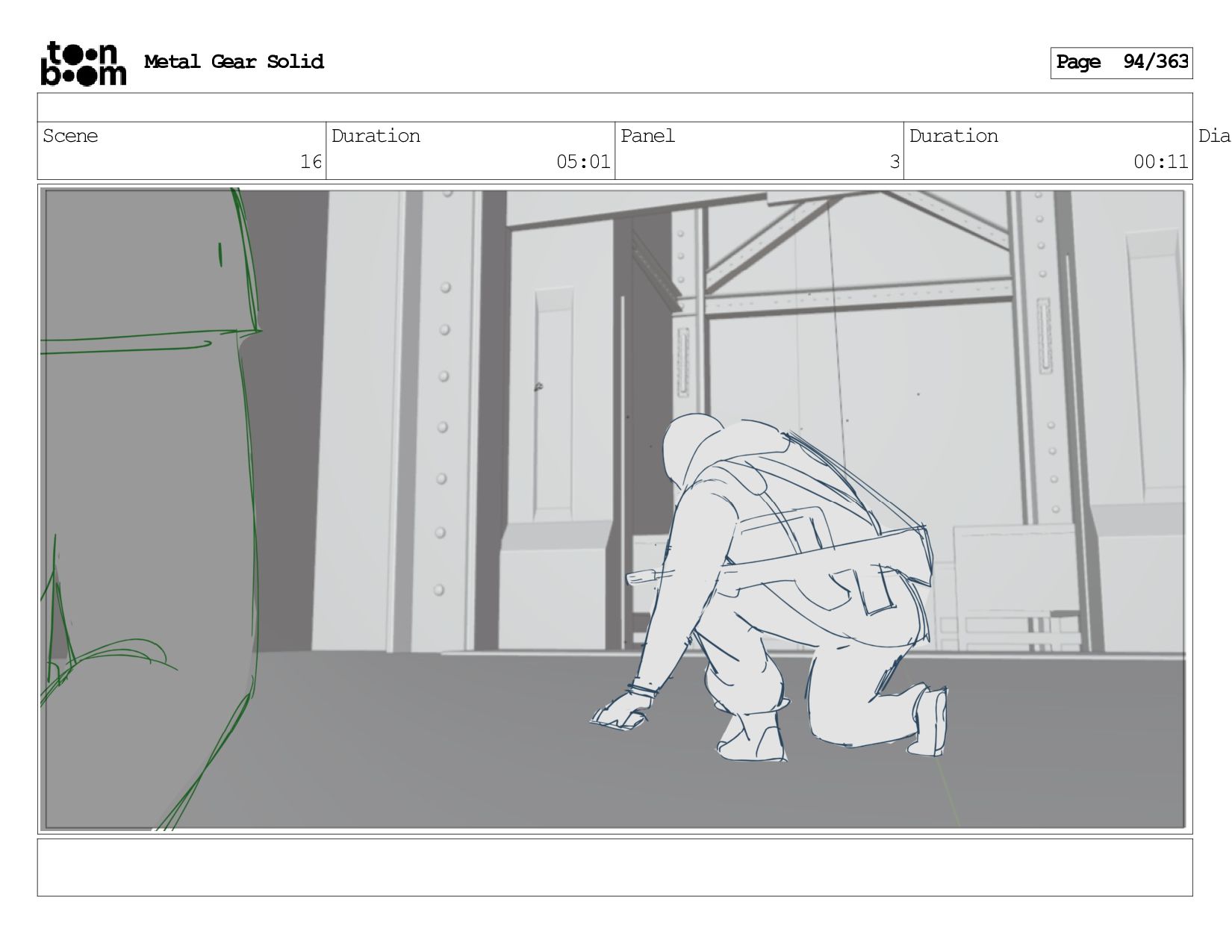1232x952 pixels.
Task: Click the 'Scene' label
Action: coord(70,136)
